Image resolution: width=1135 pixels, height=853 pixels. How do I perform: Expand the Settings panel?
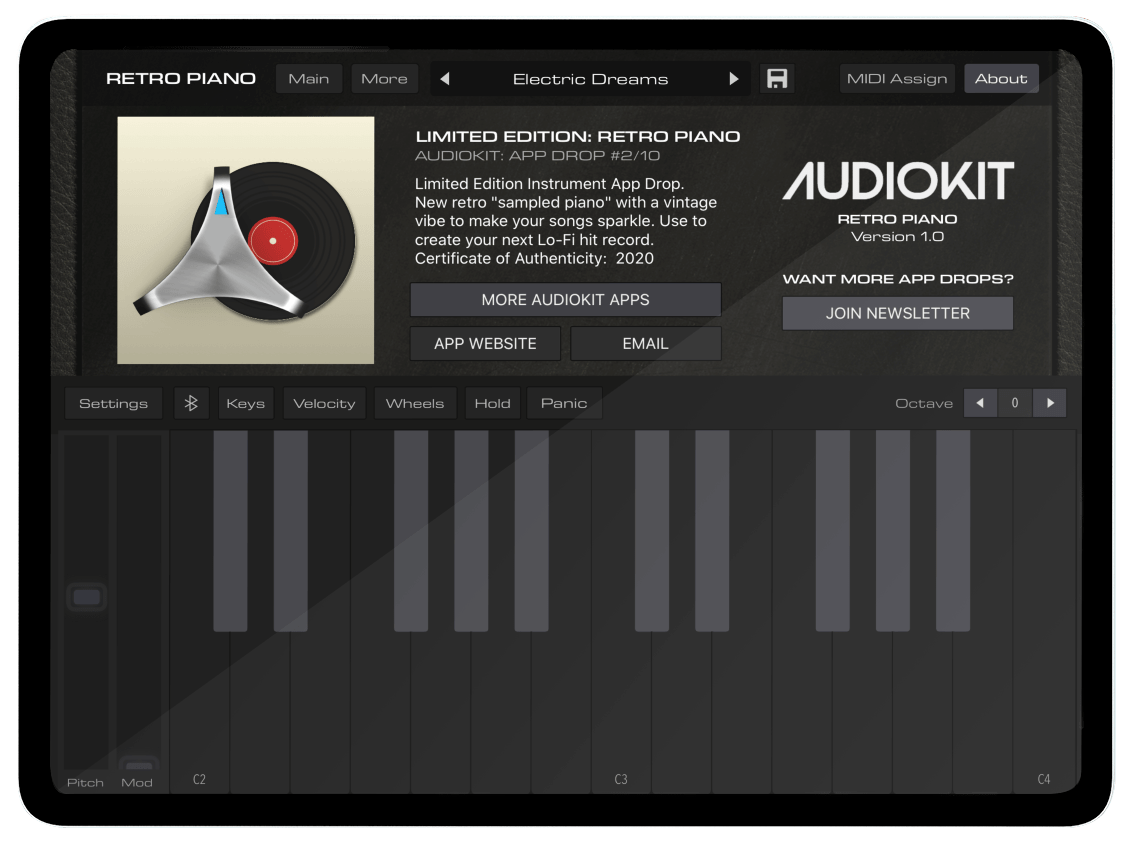coord(113,402)
